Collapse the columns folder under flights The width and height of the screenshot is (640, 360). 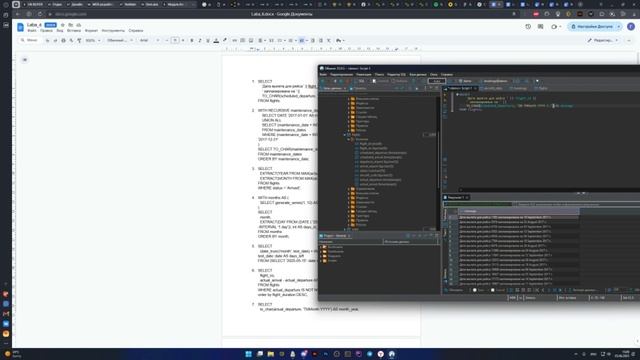(349, 139)
